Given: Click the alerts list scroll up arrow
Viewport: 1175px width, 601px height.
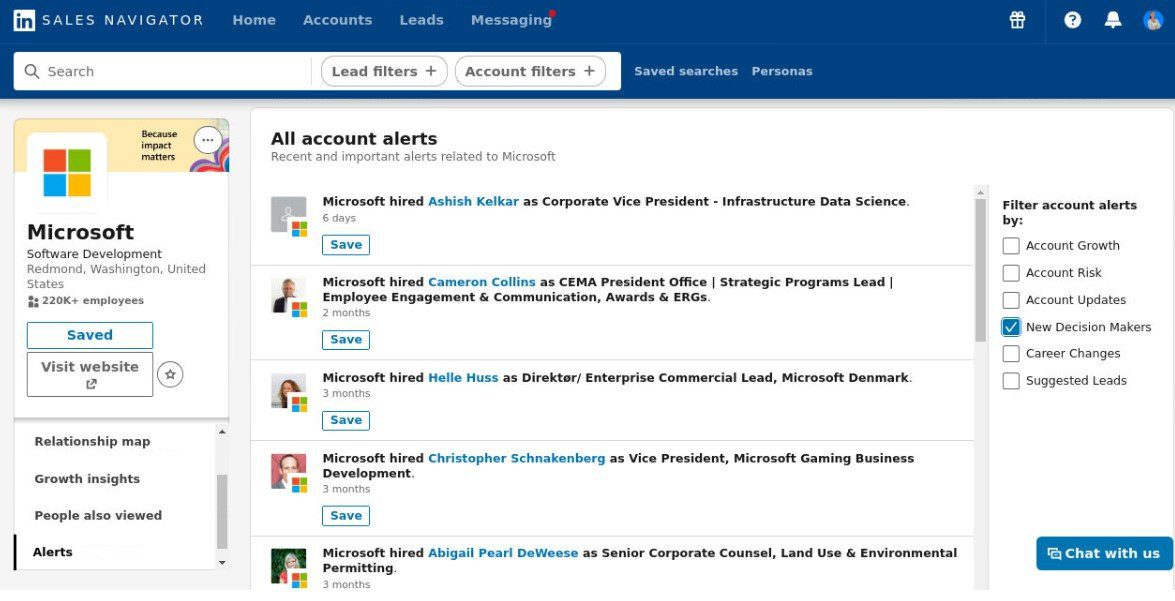Looking at the screenshot, I should tap(980, 193).
